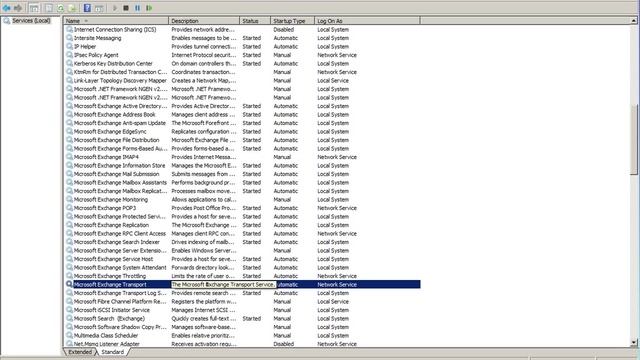
Task: Select Microsoft Exchange Mailbox Assistants name
Action: click(120, 182)
